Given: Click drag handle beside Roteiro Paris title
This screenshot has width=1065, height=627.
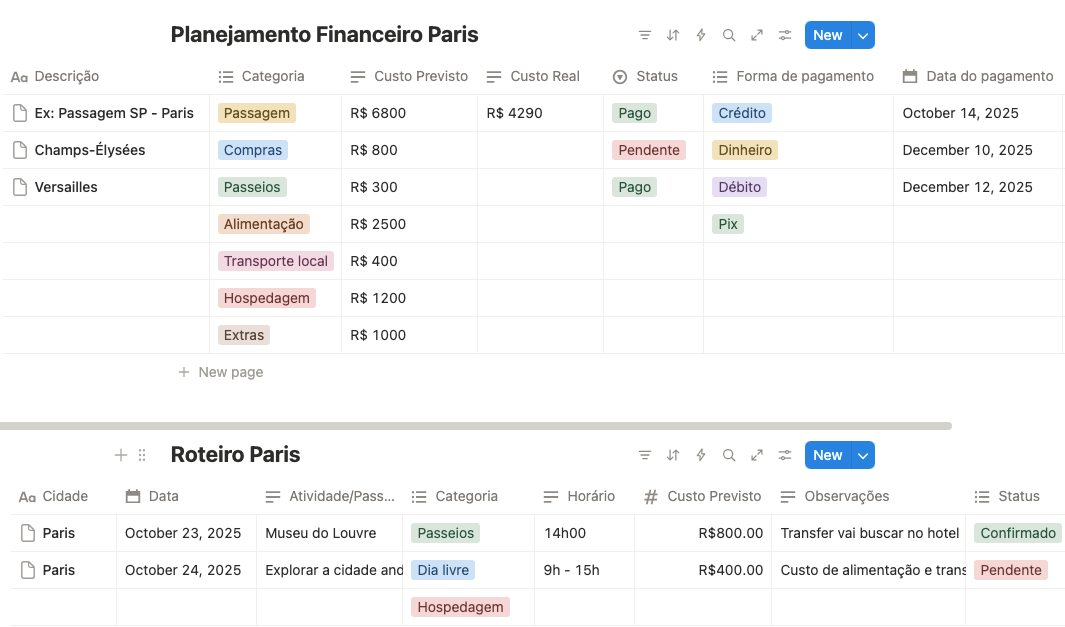Looking at the screenshot, I should [x=142, y=455].
